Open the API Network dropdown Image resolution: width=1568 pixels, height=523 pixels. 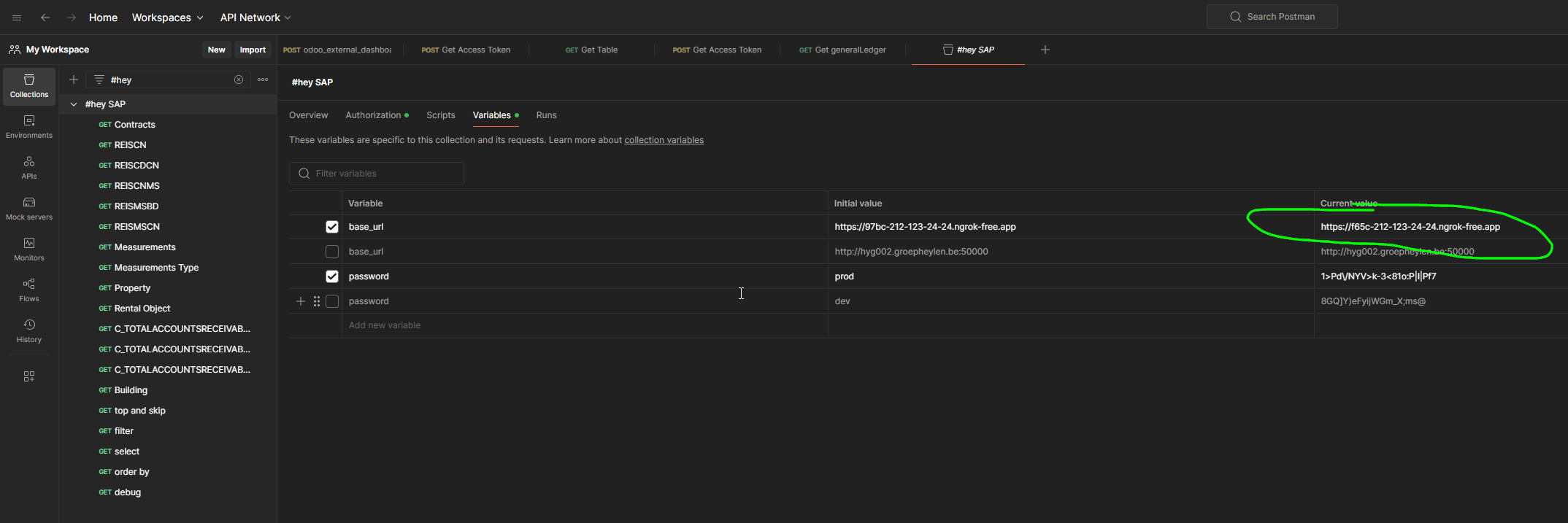255,18
